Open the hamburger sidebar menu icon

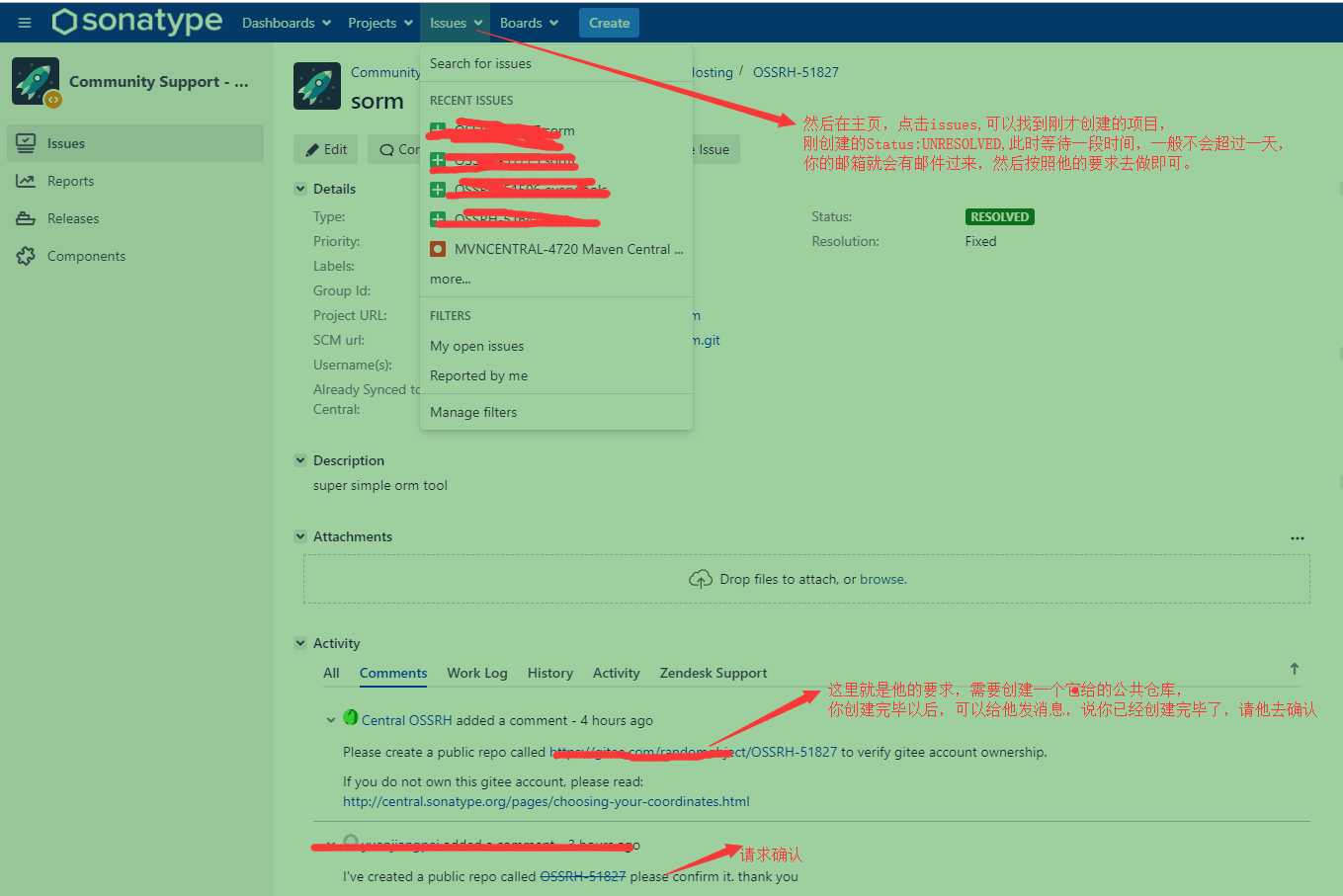coord(25,23)
